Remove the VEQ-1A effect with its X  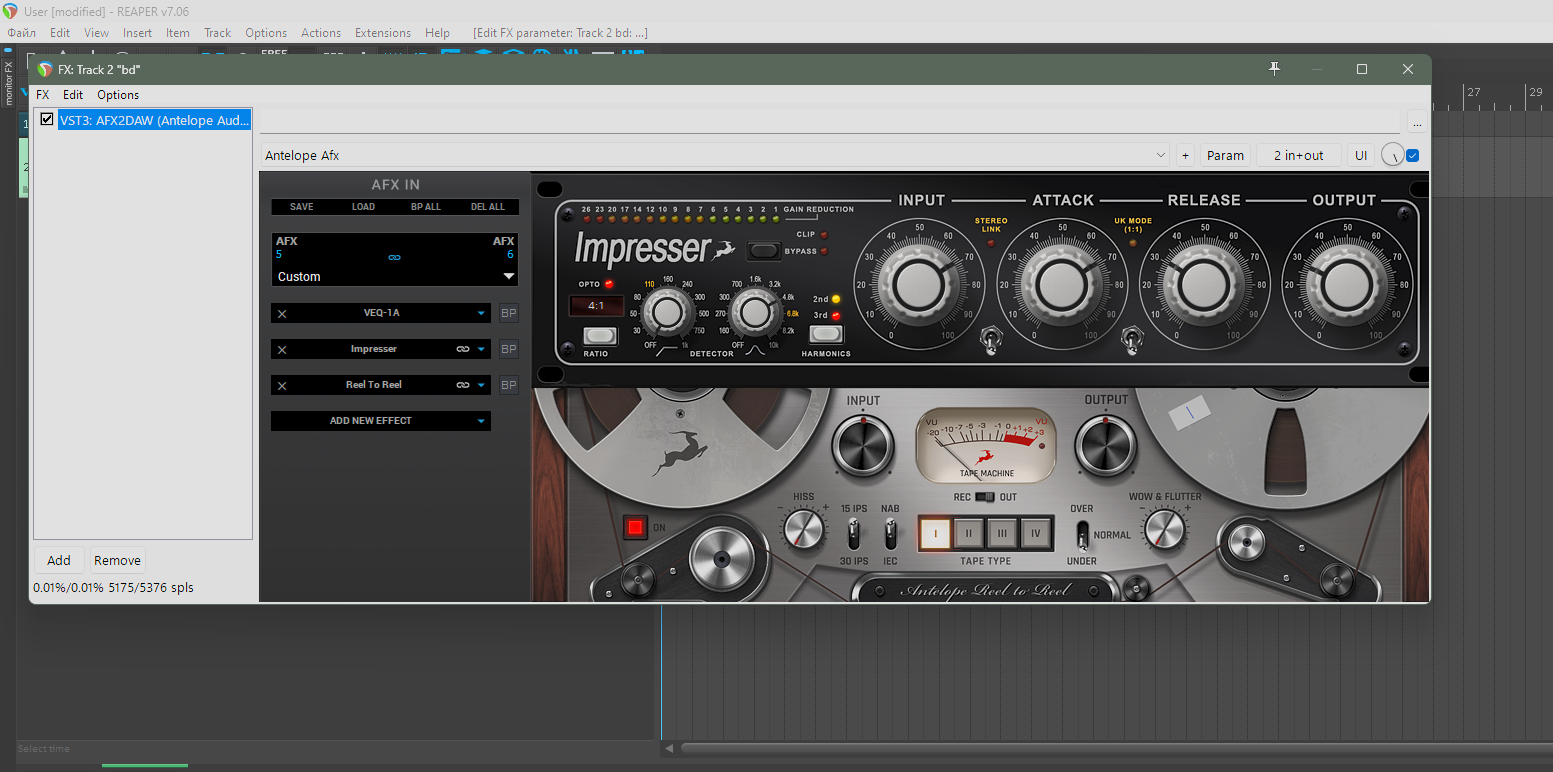click(282, 314)
